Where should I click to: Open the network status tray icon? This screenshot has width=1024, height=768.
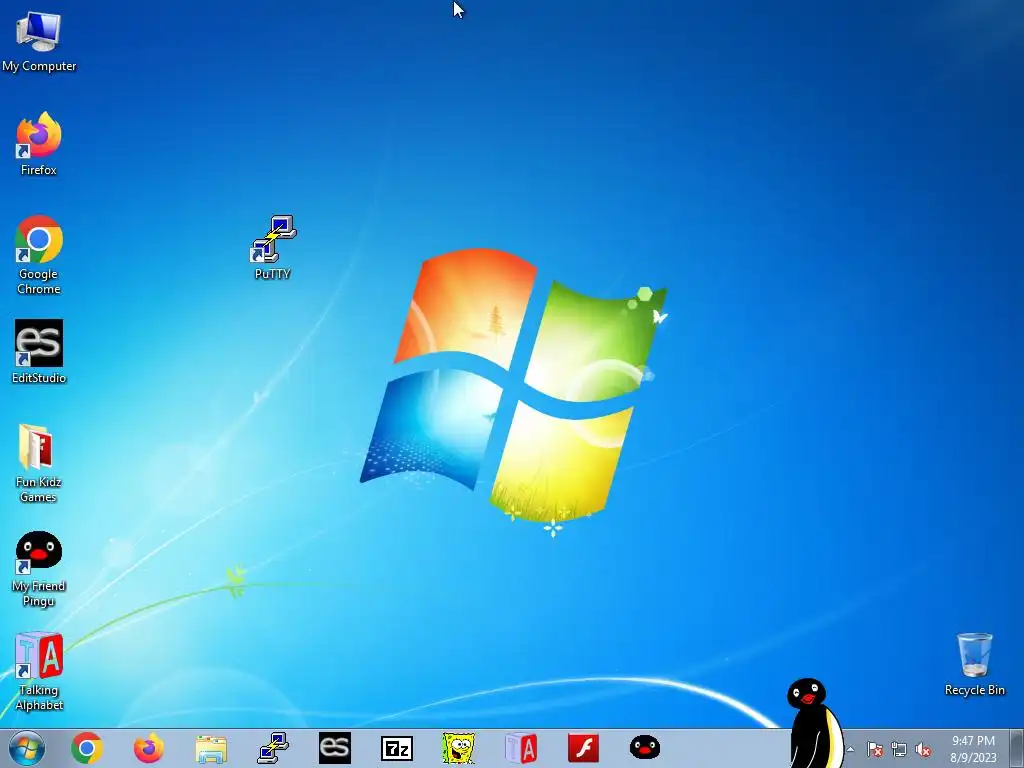tap(899, 749)
